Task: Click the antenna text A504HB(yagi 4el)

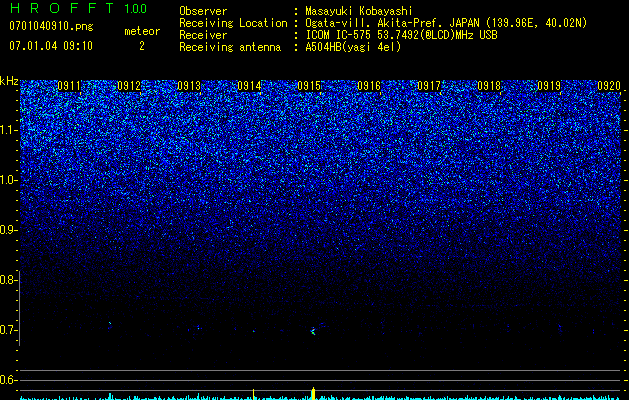Action: 353,47
